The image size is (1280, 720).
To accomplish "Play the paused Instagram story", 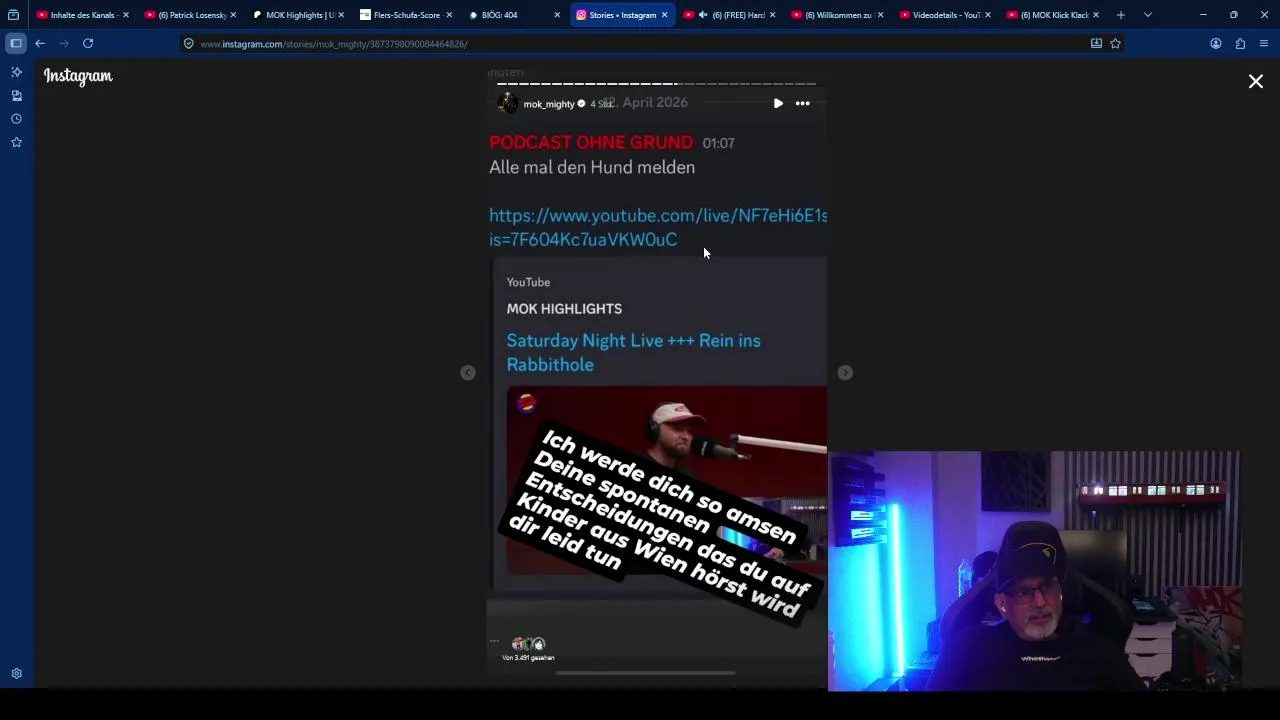I will coord(778,103).
